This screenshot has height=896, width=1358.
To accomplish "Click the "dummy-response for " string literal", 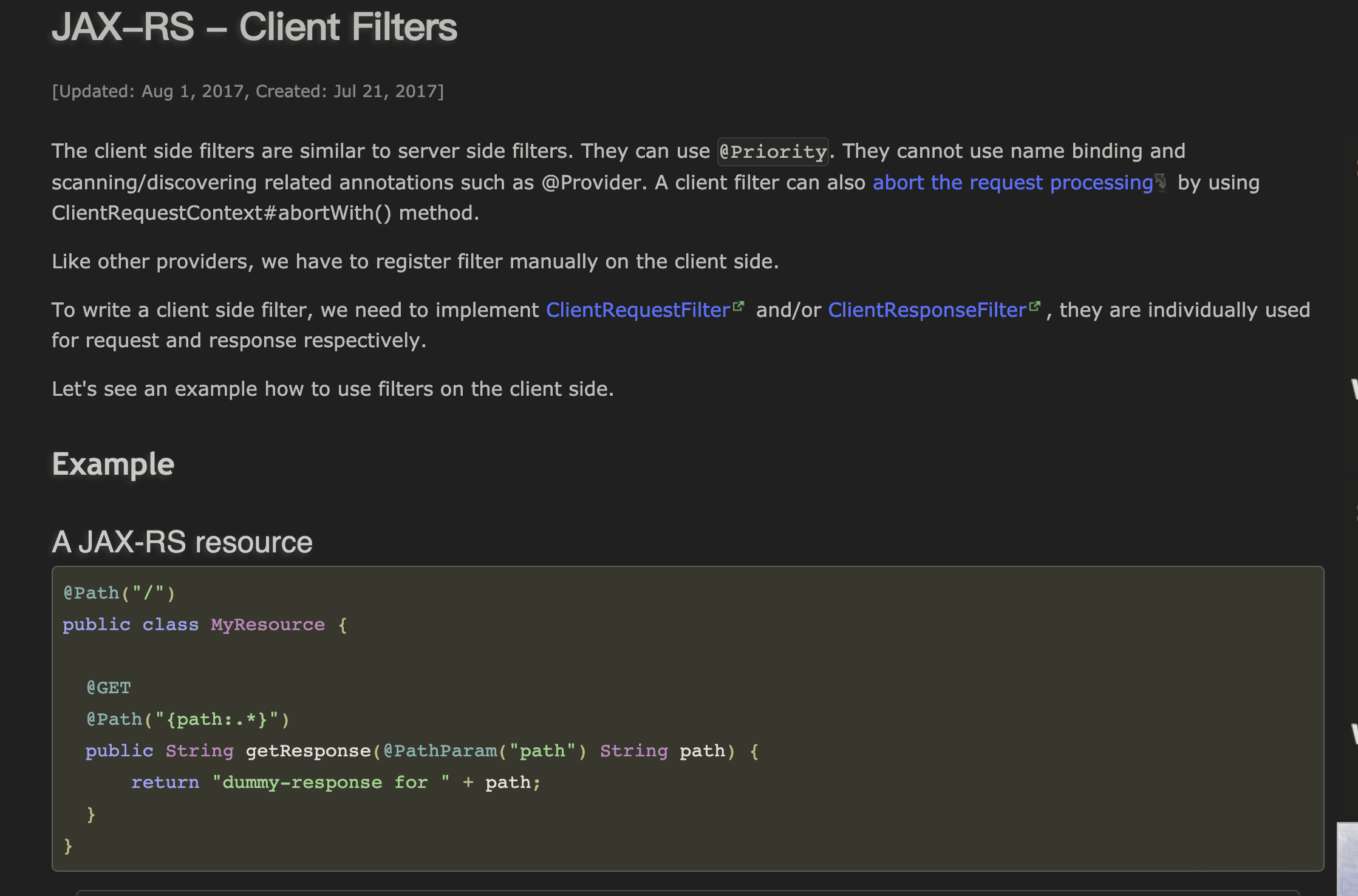I will [331, 782].
